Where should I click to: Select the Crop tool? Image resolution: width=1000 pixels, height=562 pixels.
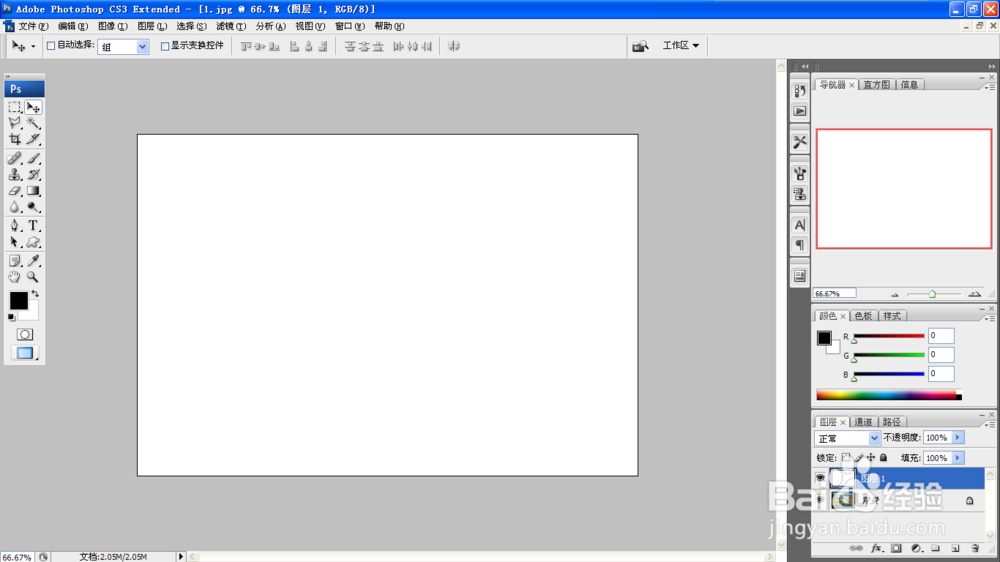click(15, 139)
